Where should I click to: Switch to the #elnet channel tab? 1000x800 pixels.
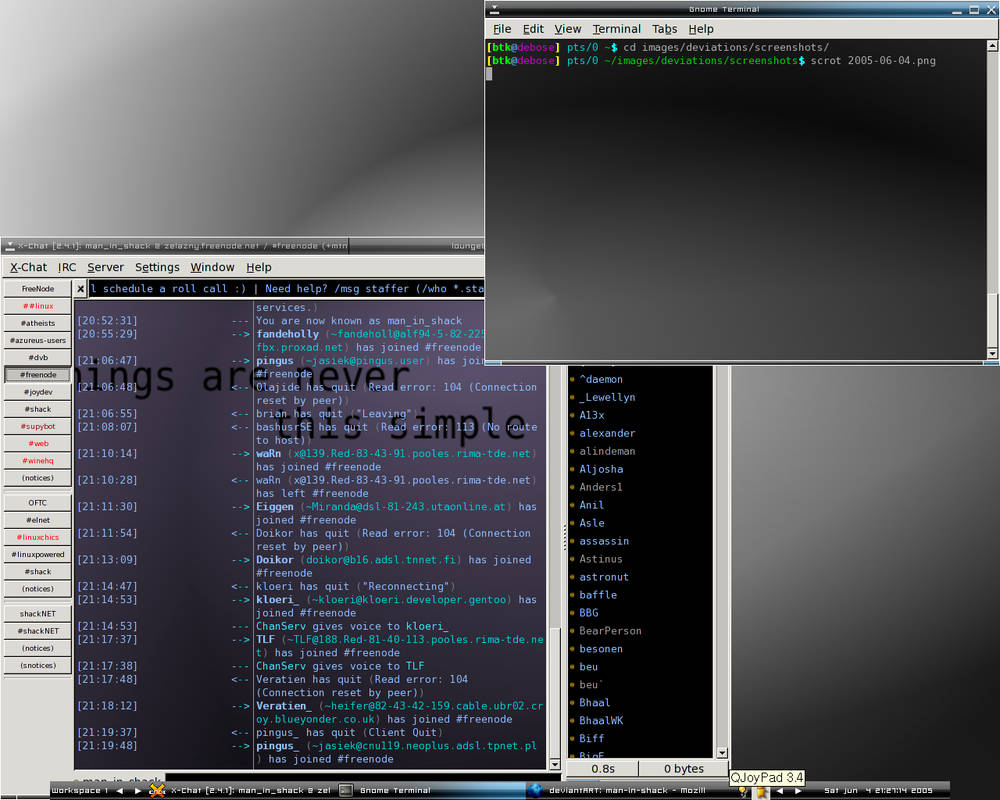[38, 520]
